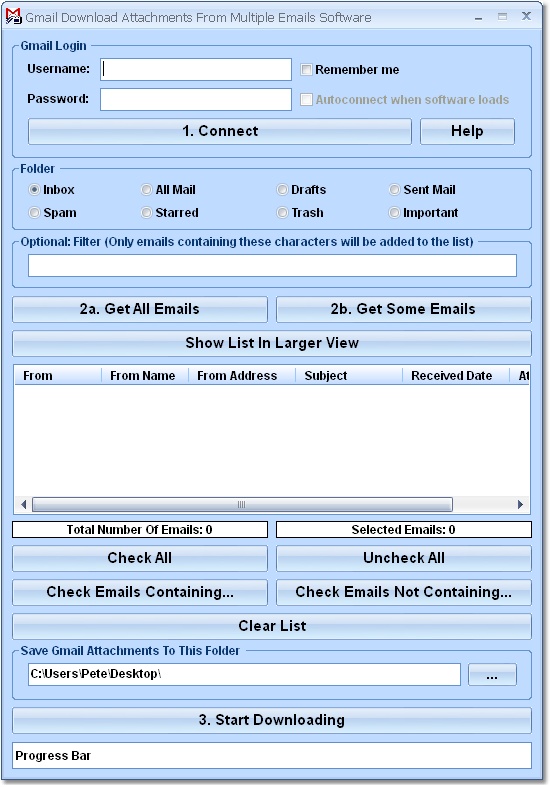The image size is (550, 787).
Task: Focus the Password input field
Action: [x=196, y=99]
